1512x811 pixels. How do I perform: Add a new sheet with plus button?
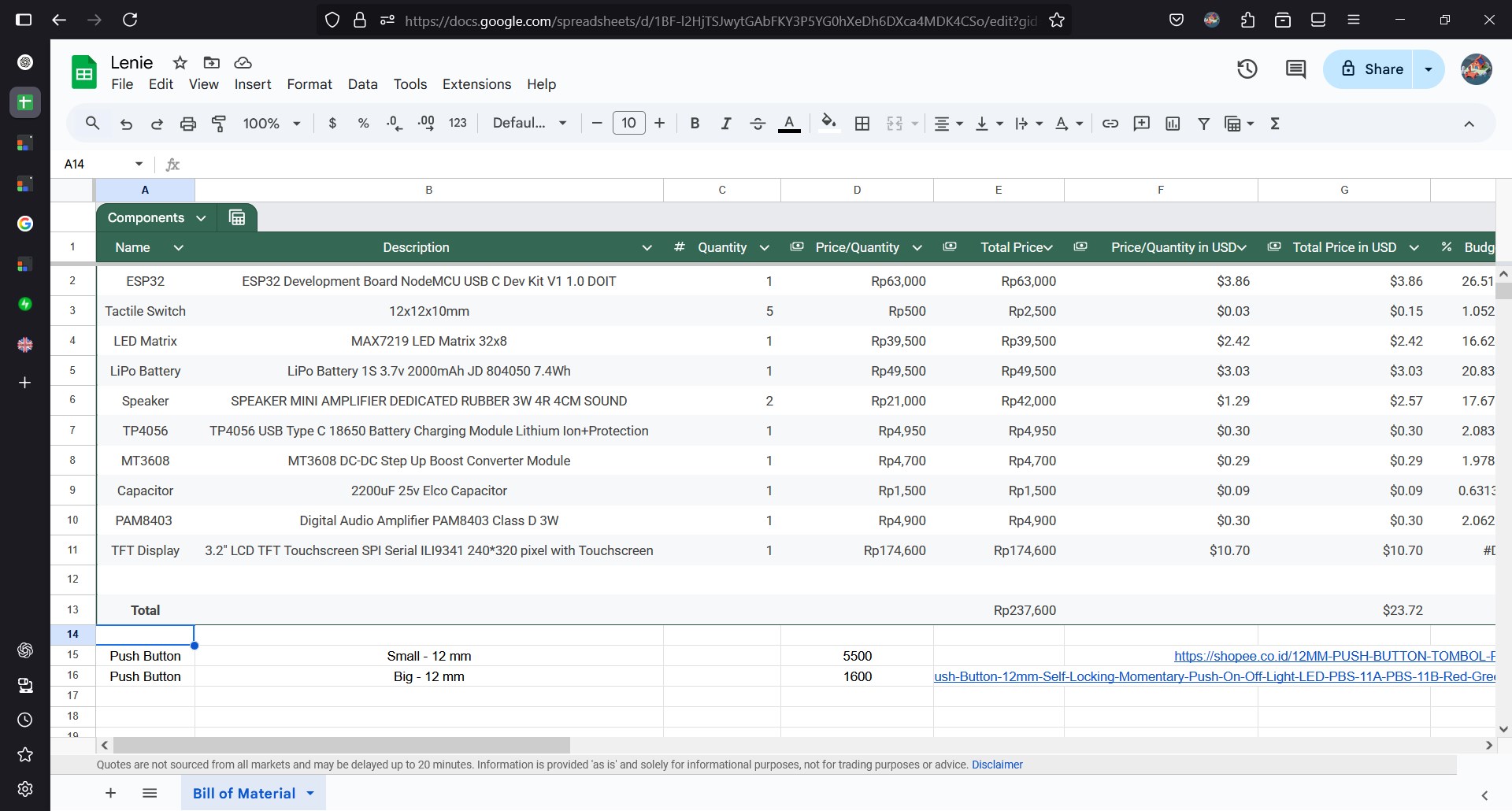point(111,793)
